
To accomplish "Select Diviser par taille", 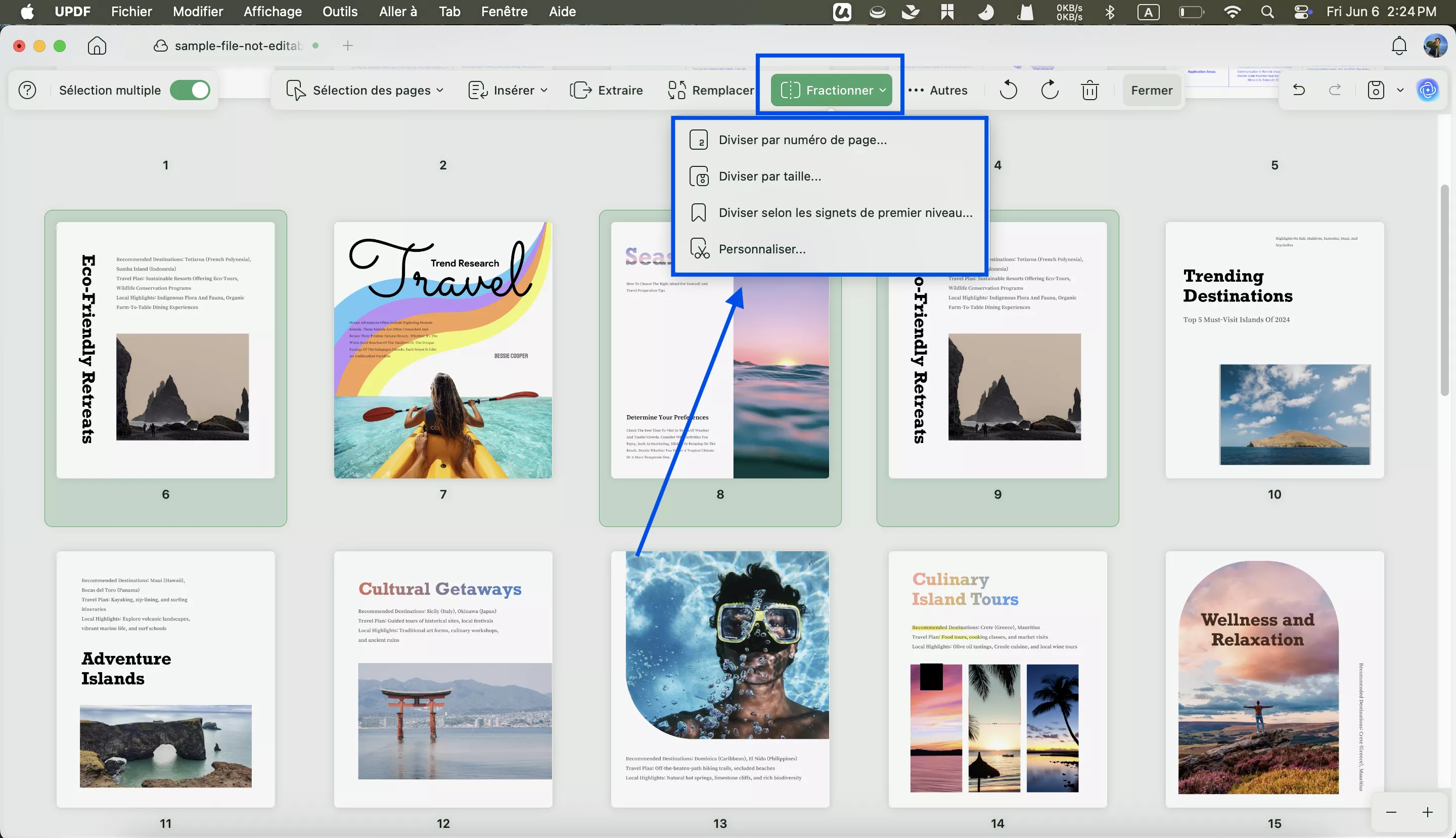I will coord(831,176).
